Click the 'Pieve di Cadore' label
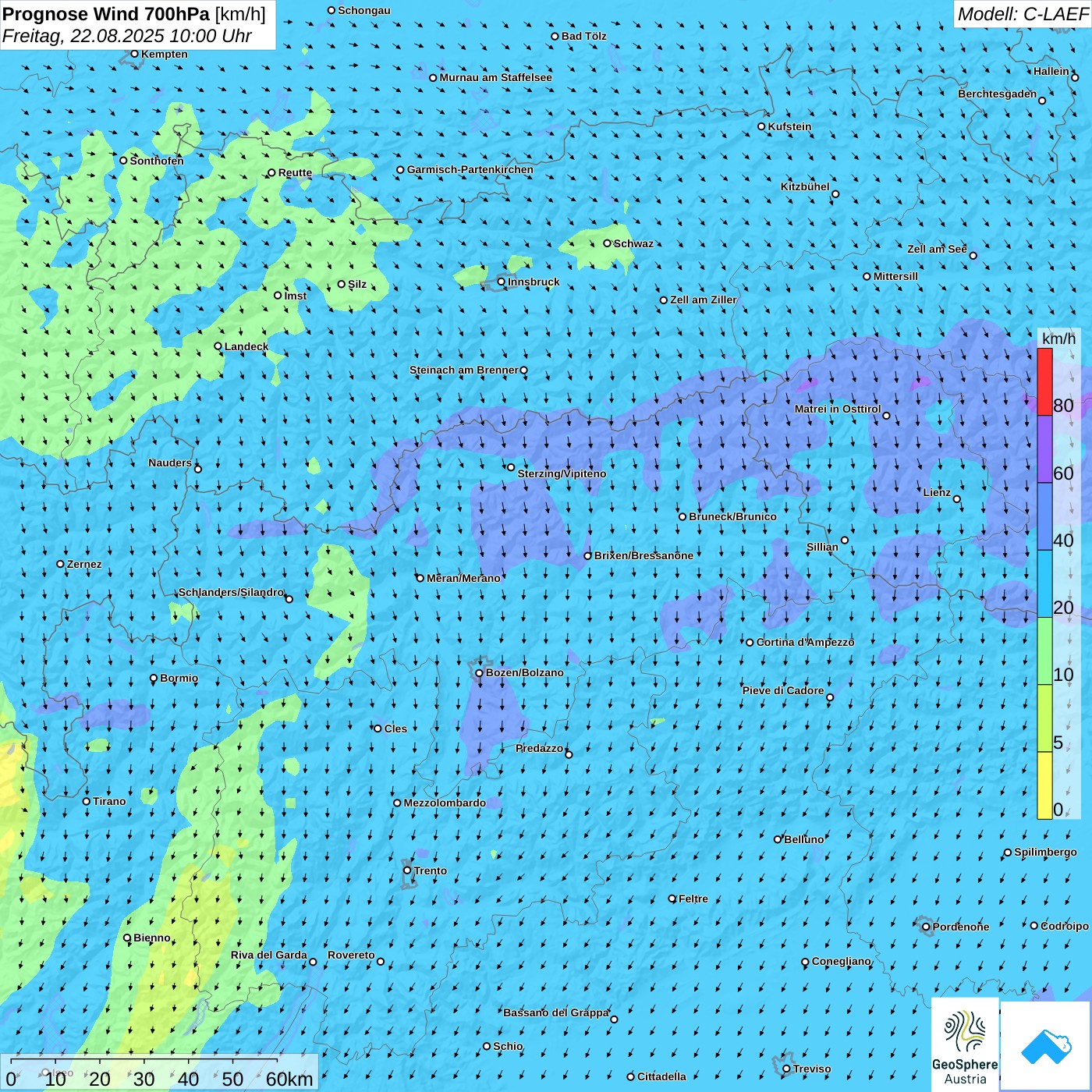1092x1092 pixels. pyautogui.click(x=783, y=690)
